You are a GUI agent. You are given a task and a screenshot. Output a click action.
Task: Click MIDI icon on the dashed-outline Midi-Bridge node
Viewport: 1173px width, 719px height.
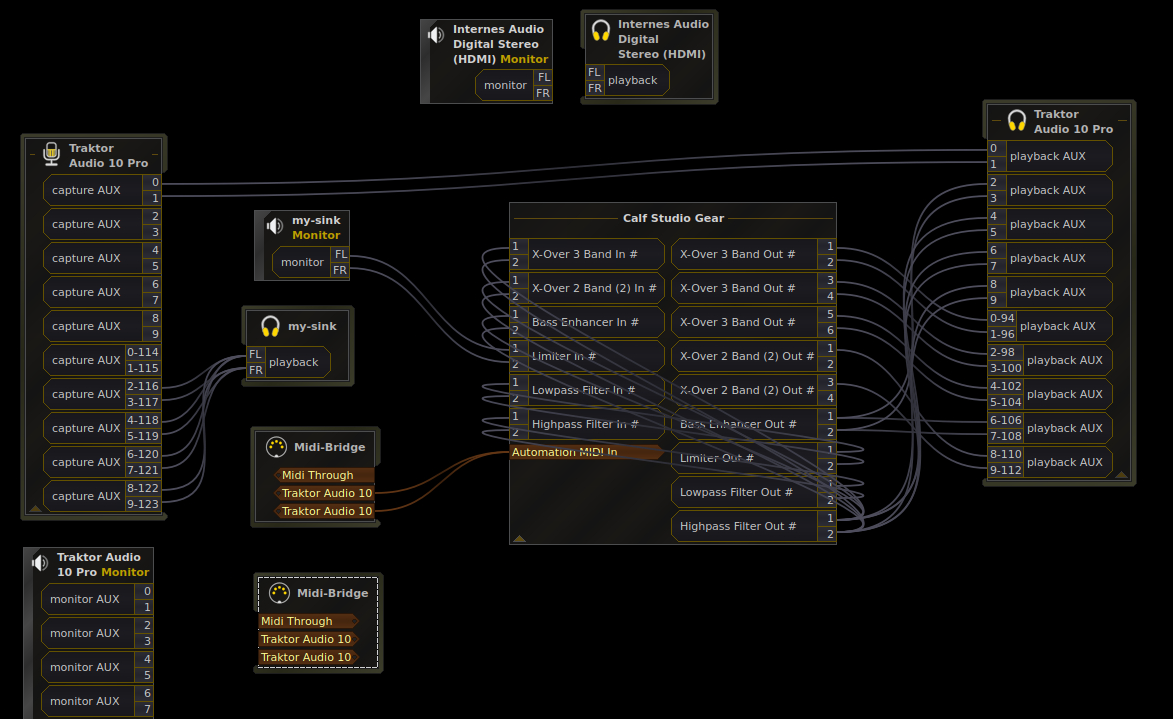tap(279, 593)
